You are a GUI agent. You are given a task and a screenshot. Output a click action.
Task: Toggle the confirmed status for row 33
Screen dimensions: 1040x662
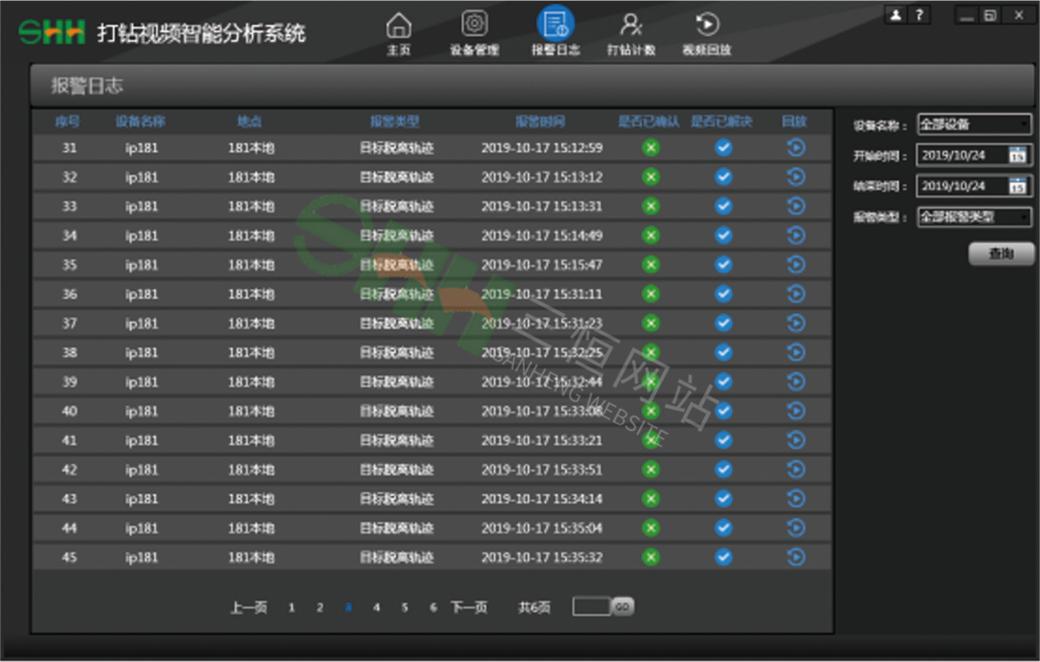click(x=651, y=207)
